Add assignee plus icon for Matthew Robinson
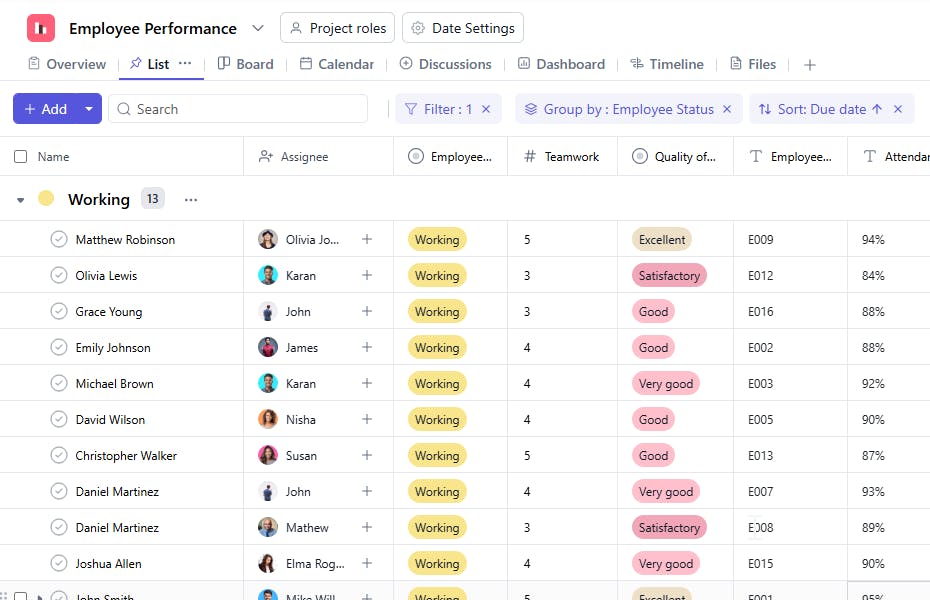This screenshot has height=600, width=930. pyautogui.click(x=367, y=239)
